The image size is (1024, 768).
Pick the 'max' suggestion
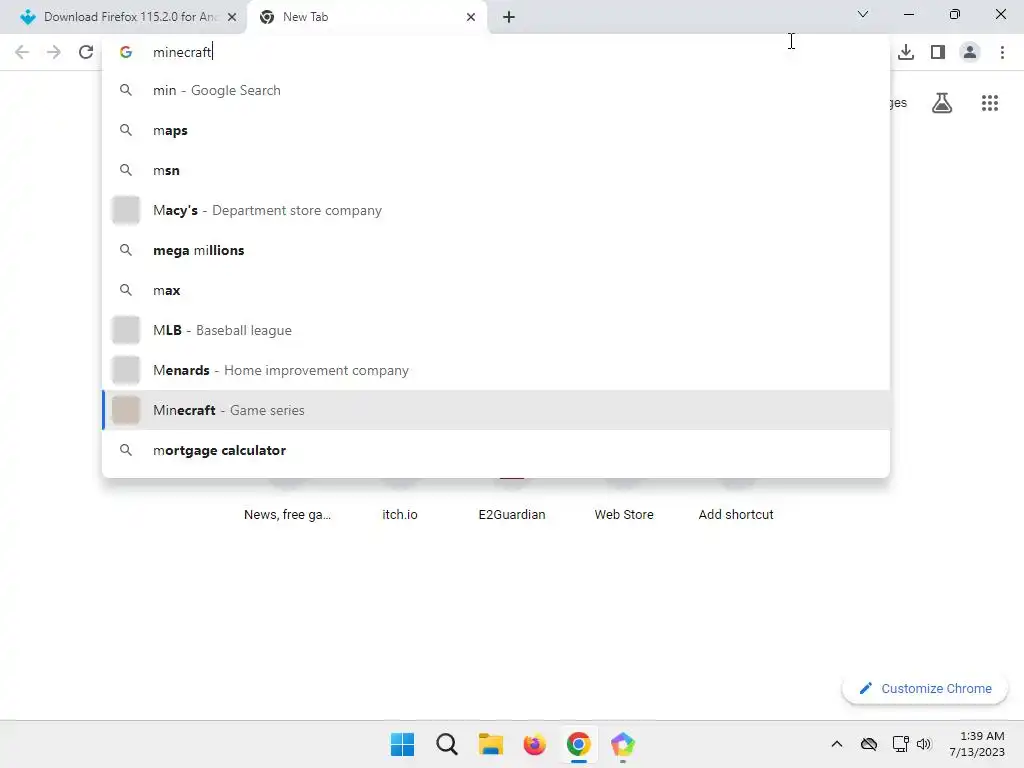coord(496,290)
